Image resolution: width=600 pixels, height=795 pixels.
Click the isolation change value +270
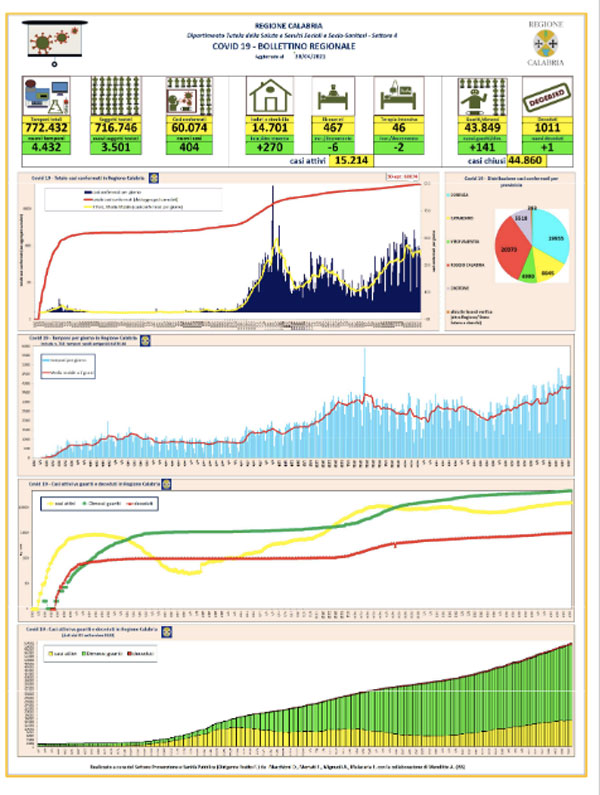(x=270, y=148)
